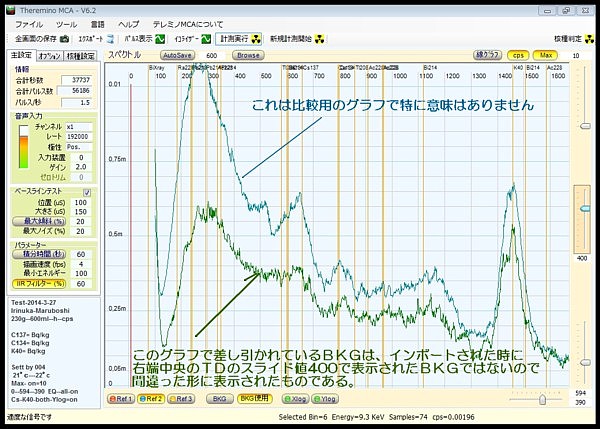Open pulse display via green waveform icon
The height and width of the screenshot is (429, 600).
pyautogui.click(x=160, y=39)
